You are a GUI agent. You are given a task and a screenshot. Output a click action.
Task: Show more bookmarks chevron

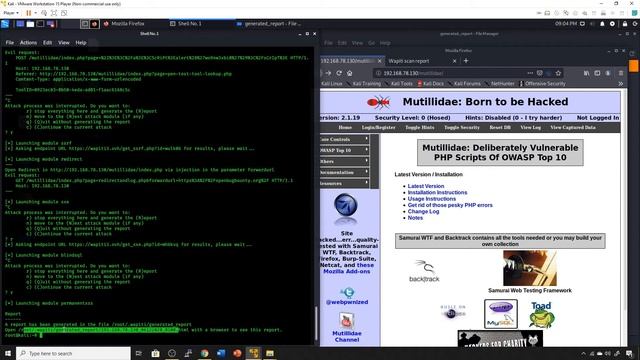(x=621, y=84)
